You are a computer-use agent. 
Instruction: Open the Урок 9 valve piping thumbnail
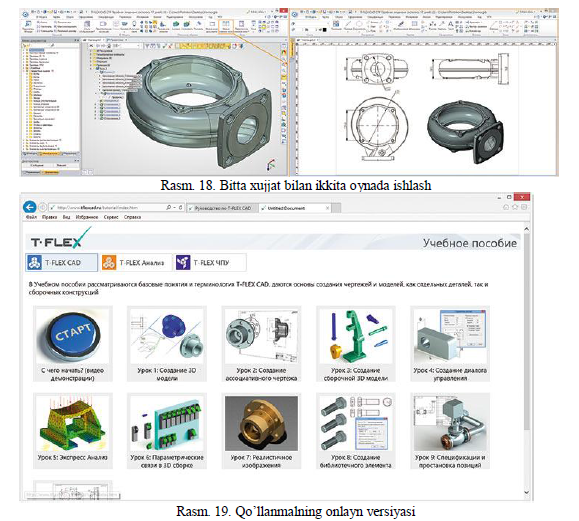(450, 423)
